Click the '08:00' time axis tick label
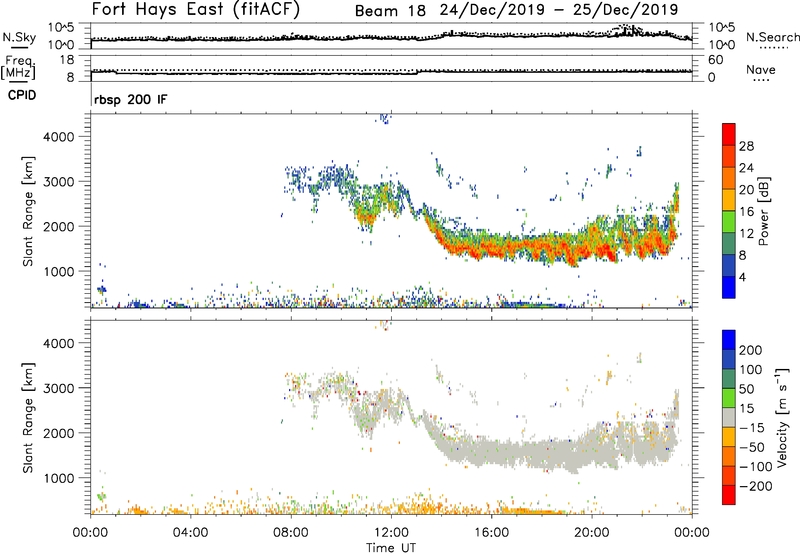This screenshot has height=554, width=800. [291, 533]
